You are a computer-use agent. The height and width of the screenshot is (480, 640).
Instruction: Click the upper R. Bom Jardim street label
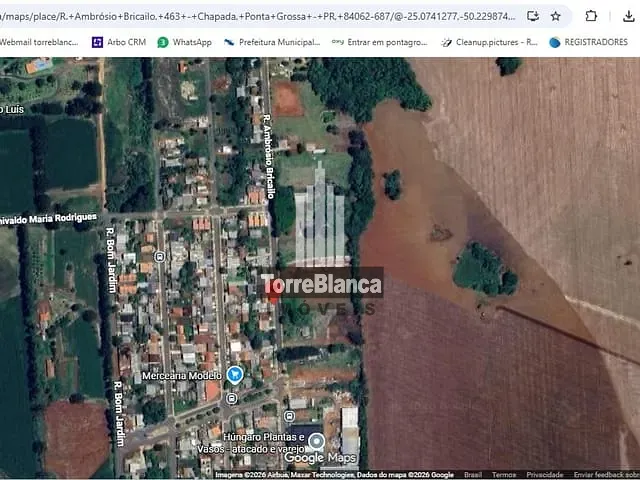(111, 260)
